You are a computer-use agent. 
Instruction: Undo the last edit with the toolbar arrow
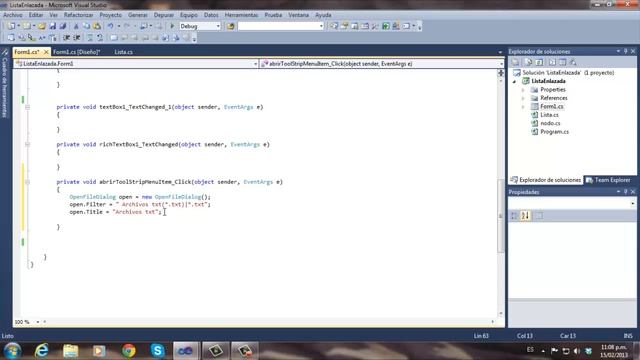(110, 26)
